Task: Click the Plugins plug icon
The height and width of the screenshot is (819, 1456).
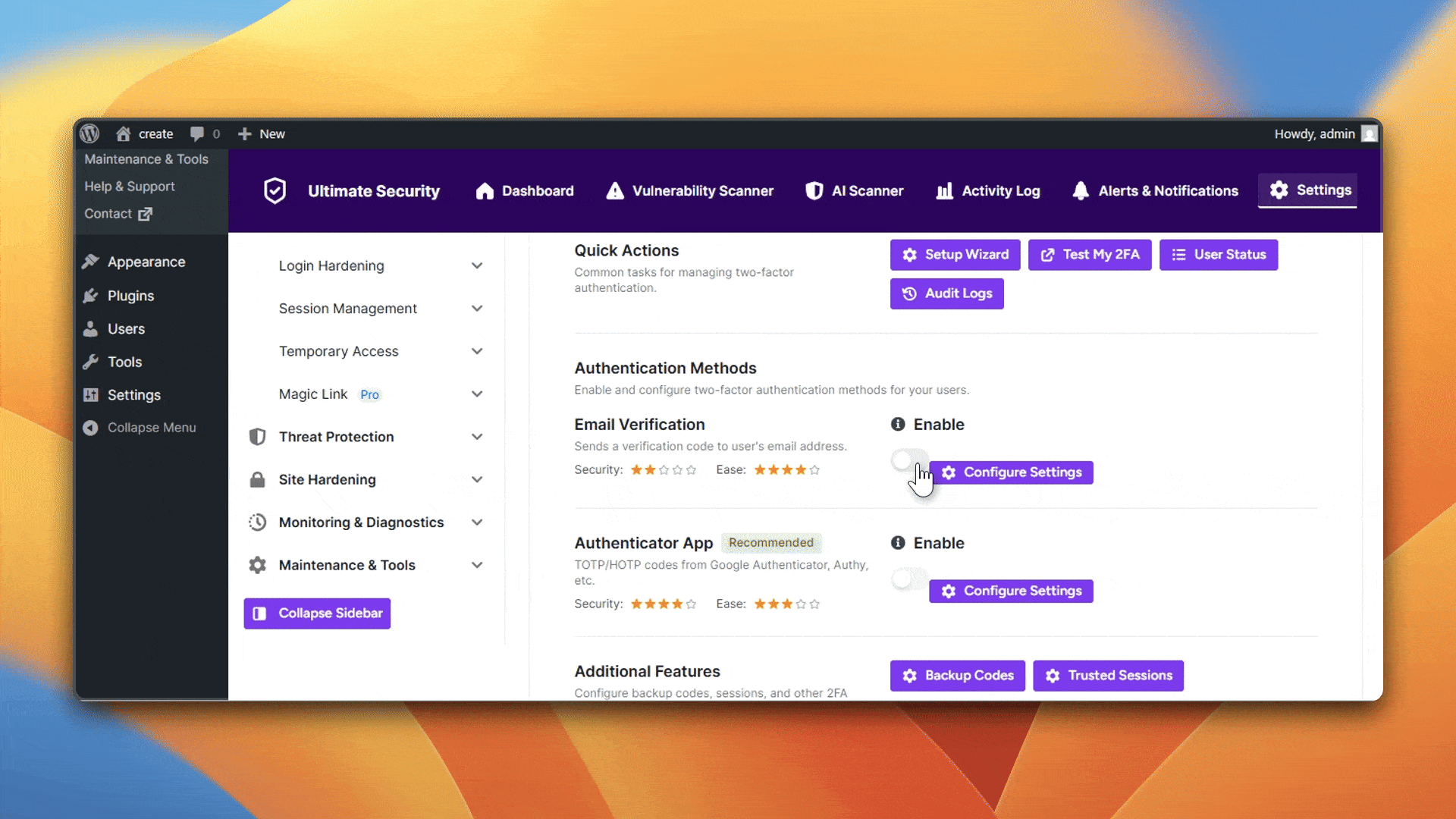Action: coord(91,296)
